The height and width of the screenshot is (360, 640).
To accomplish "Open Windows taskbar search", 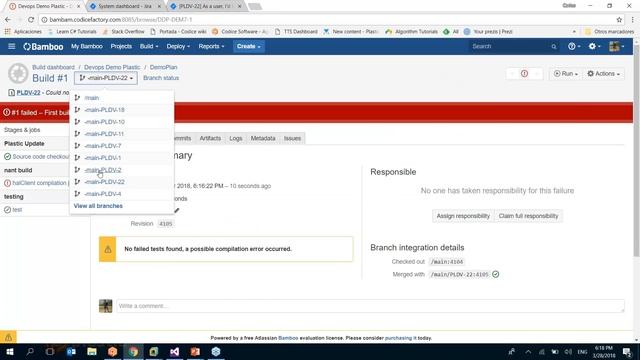I will [30, 352].
